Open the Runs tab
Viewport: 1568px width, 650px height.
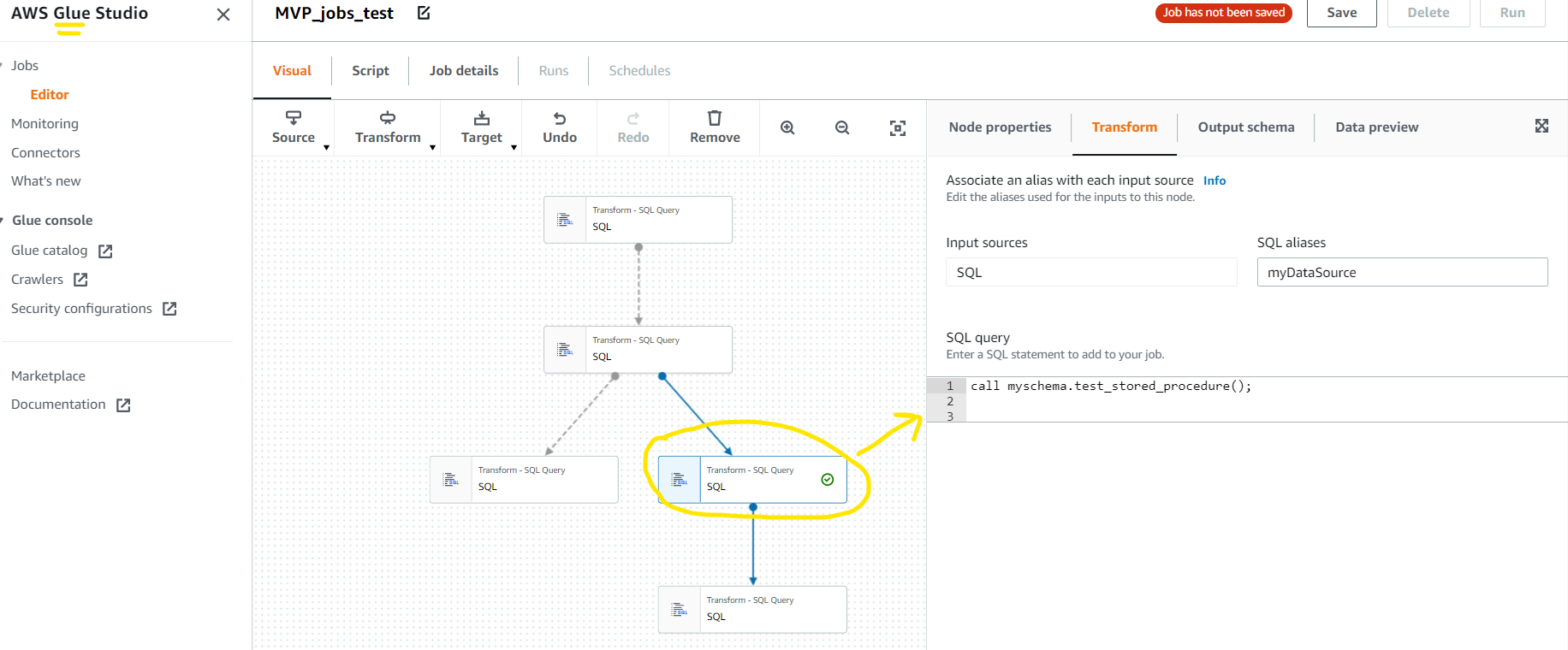tap(554, 71)
